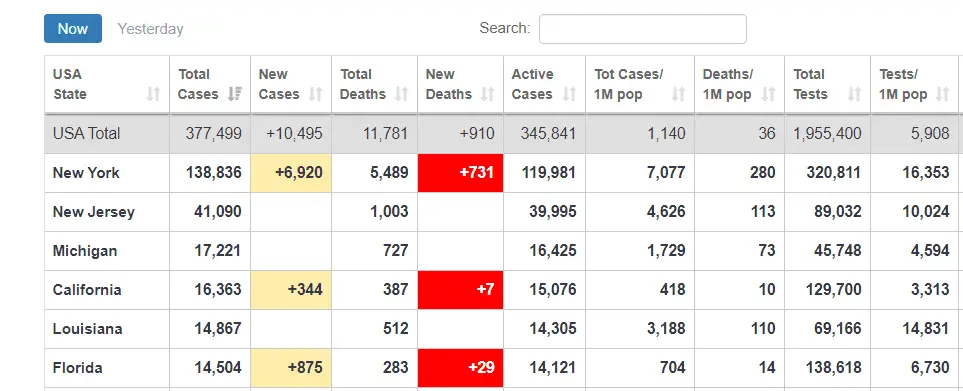This screenshot has height=391, width=963.
Task: Click New York total tests 320,811
Action: click(x=834, y=172)
